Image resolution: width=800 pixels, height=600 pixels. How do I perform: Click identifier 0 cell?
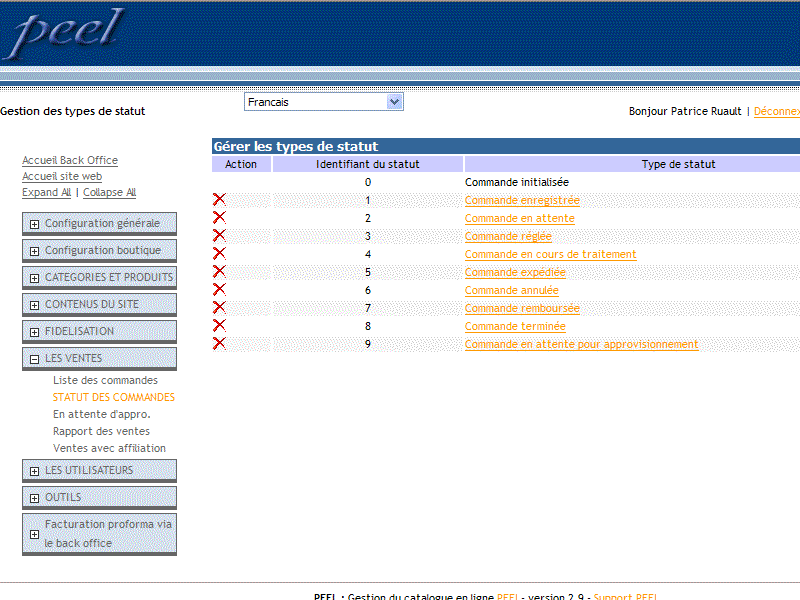pyautogui.click(x=368, y=182)
